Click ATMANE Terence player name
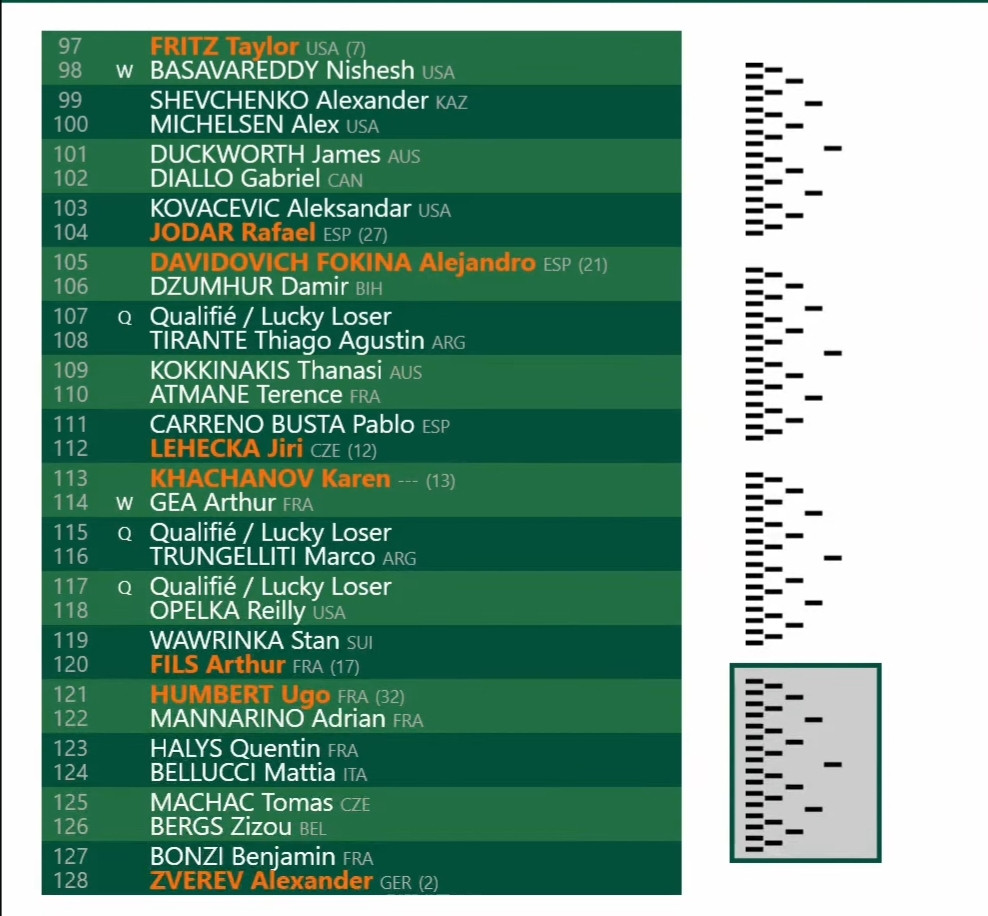 point(246,395)
